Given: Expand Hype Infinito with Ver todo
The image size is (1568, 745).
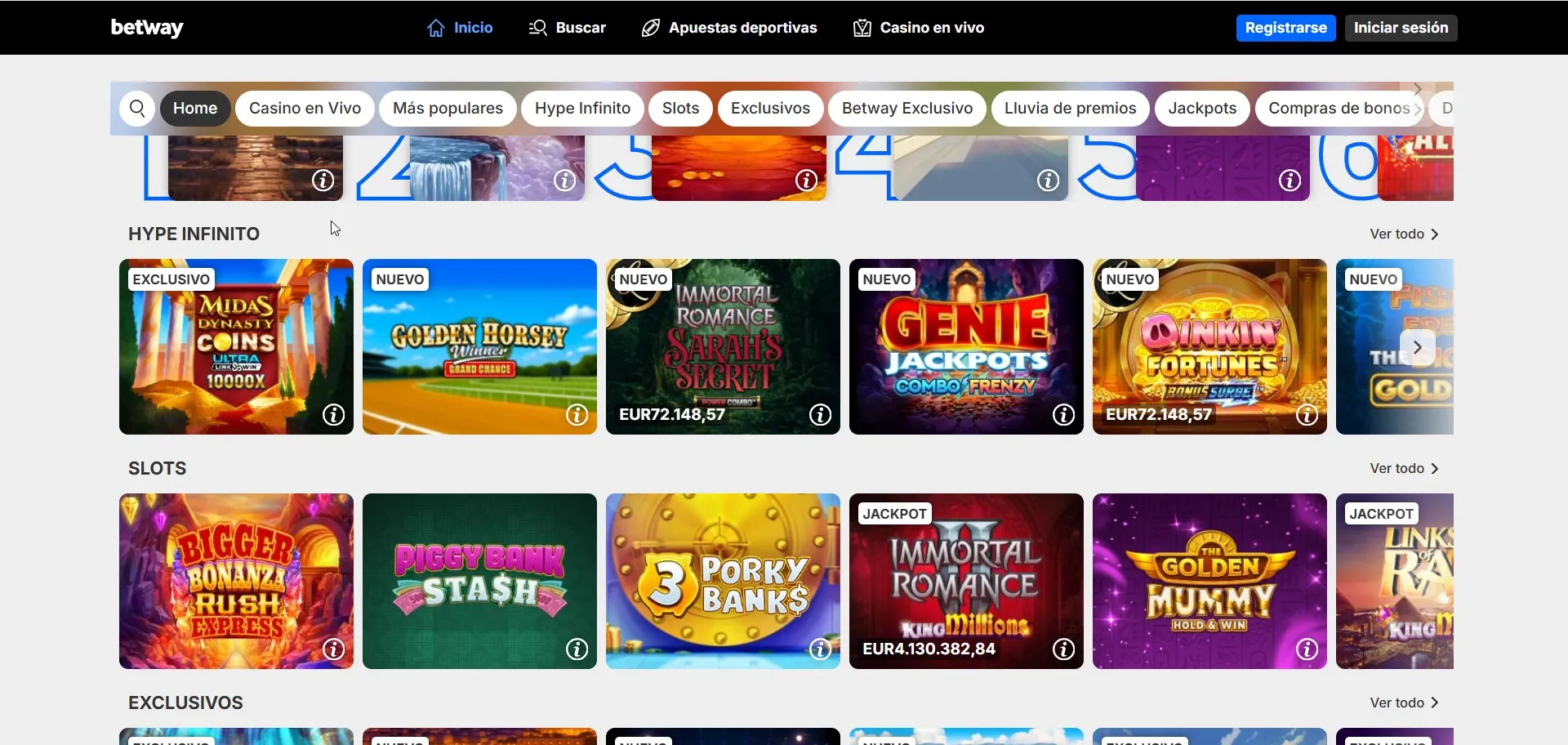Looking at the screenshot, I should tap(1404, 234).
